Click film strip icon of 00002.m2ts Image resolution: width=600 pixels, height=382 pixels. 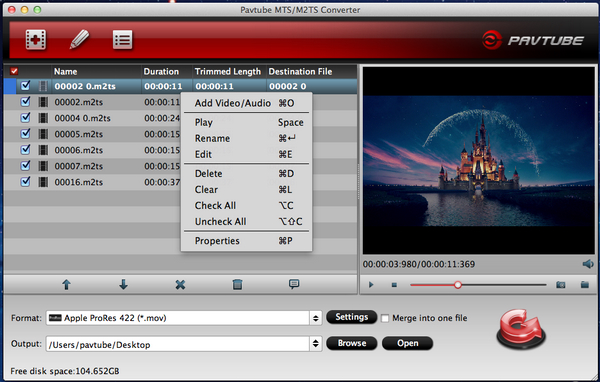tap(43, 102)
